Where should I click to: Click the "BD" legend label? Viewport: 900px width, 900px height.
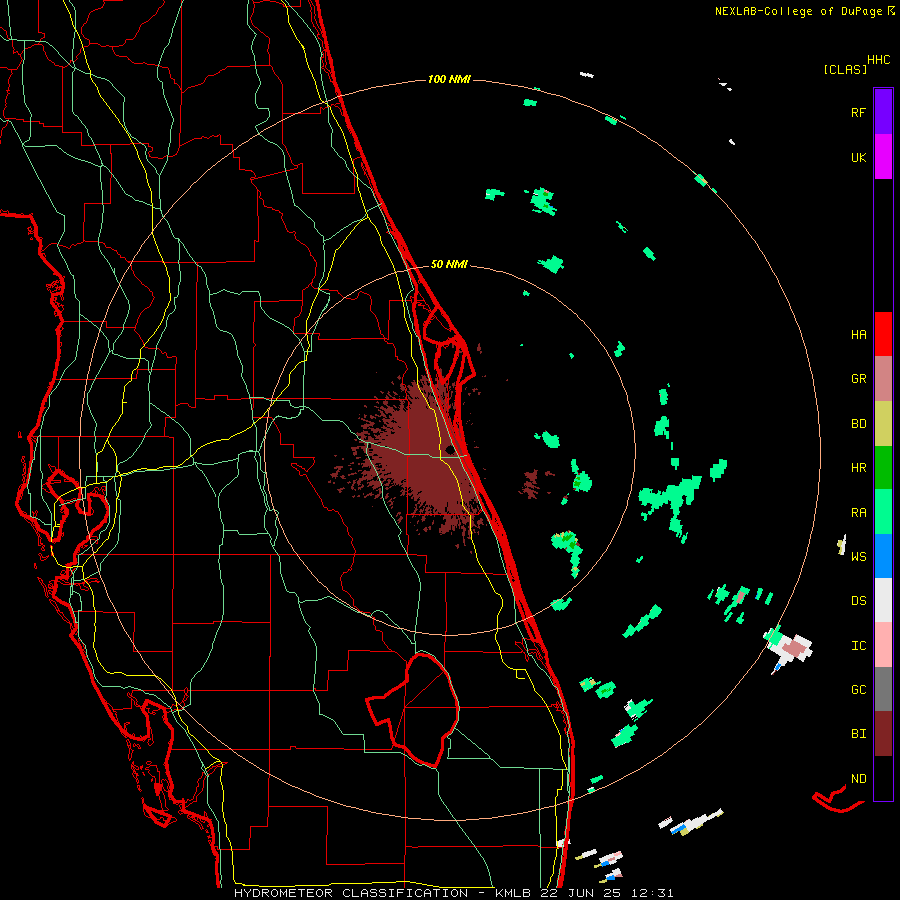pyautogui.click(x=858, y=424)
